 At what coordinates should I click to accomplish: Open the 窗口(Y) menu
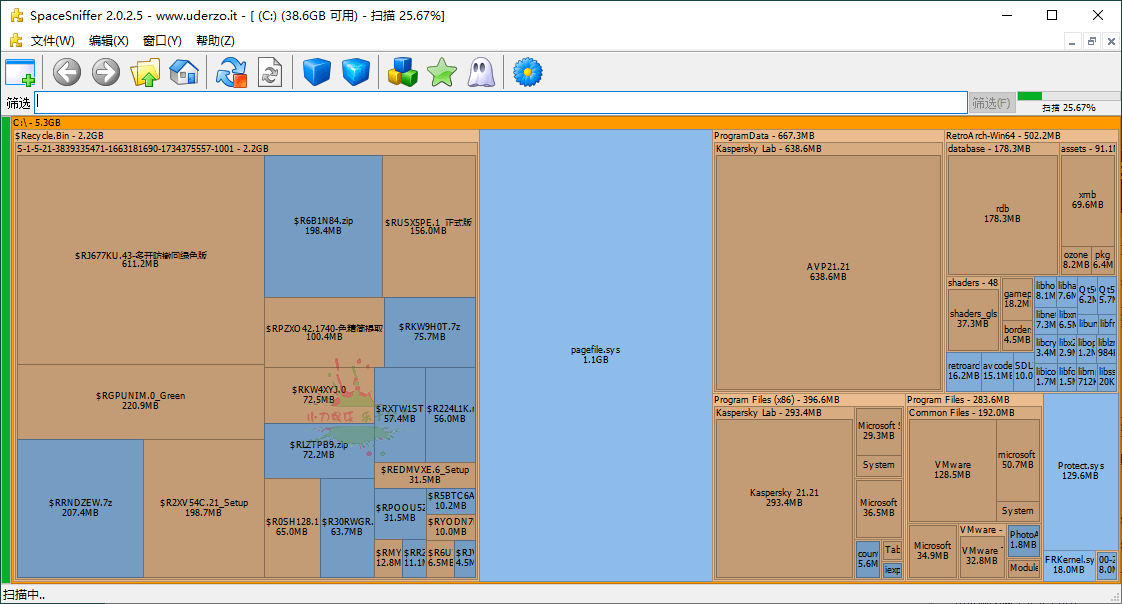tap(162, 41)
